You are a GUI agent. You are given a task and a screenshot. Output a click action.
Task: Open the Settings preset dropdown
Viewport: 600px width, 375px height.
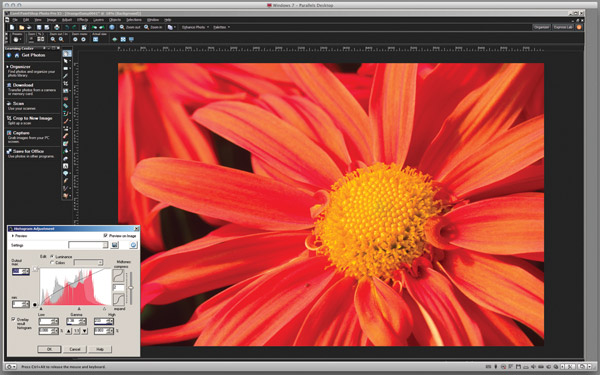(x=105, y=245)
